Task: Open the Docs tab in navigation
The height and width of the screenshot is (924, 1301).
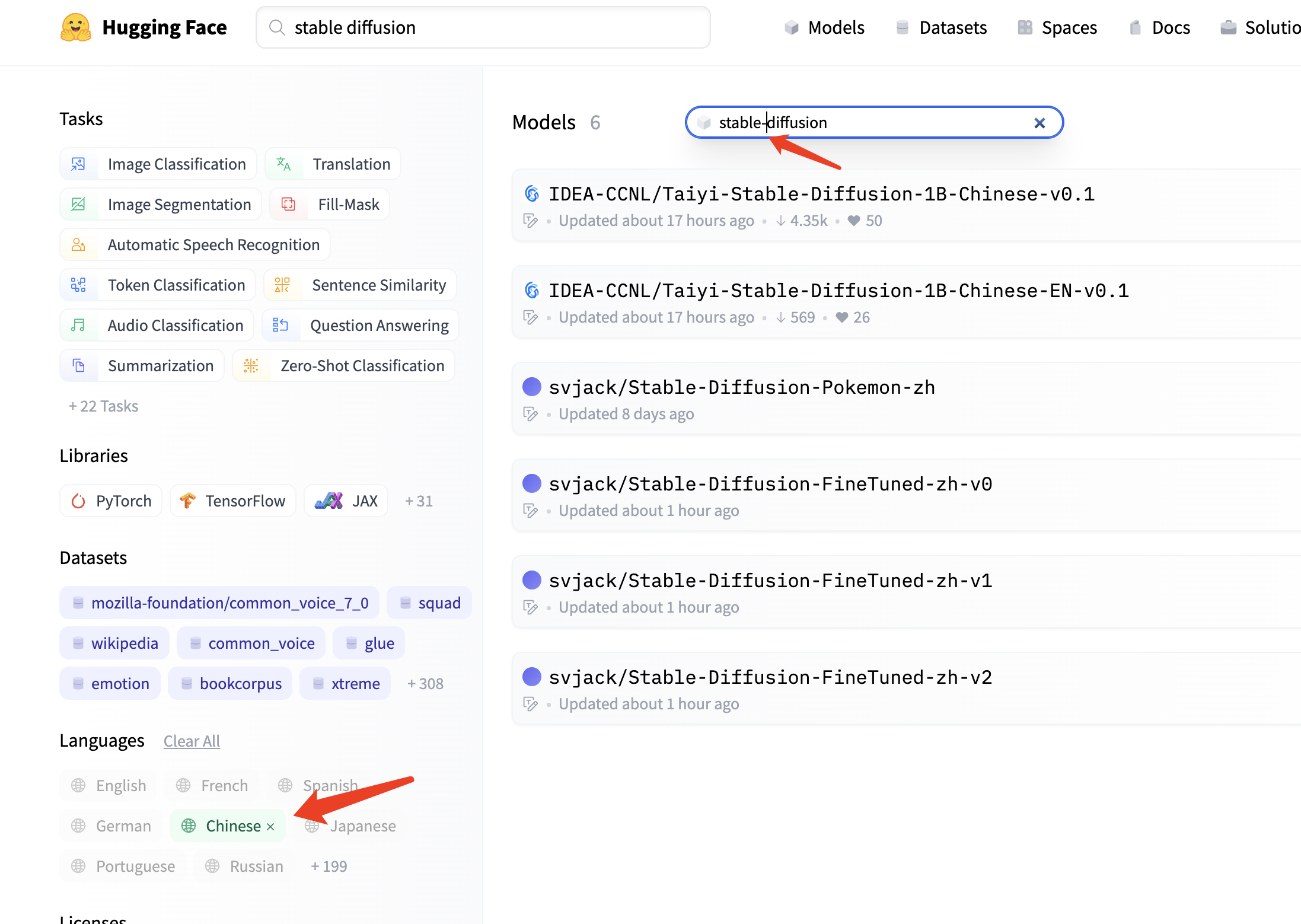Action: point(1160,27)
